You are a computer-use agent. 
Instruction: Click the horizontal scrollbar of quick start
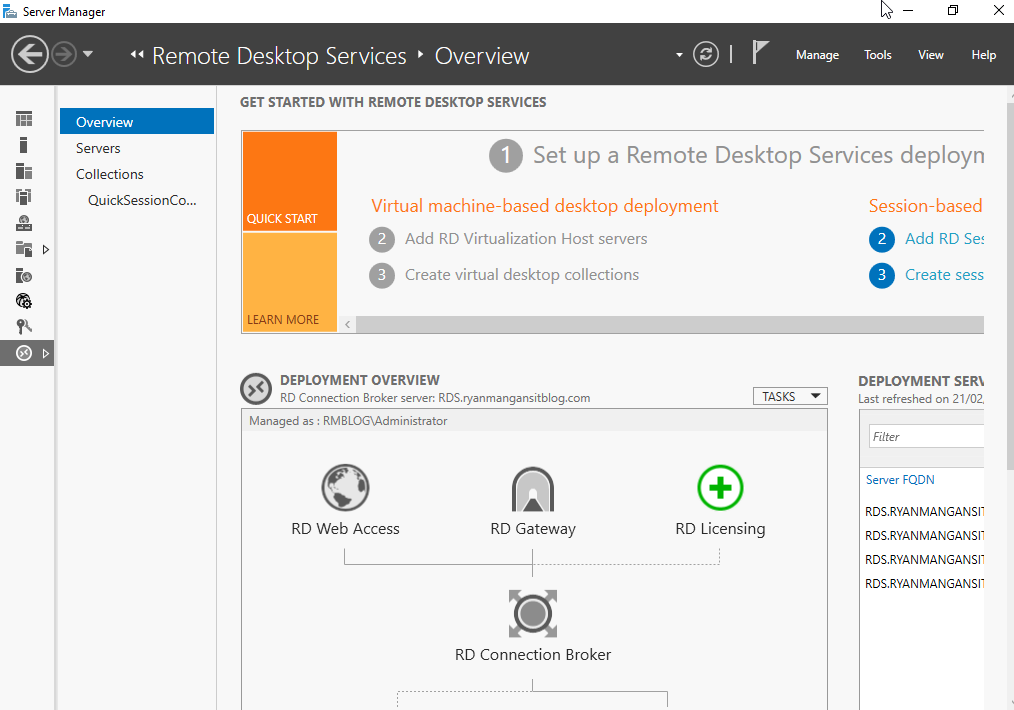click(670, 325)
